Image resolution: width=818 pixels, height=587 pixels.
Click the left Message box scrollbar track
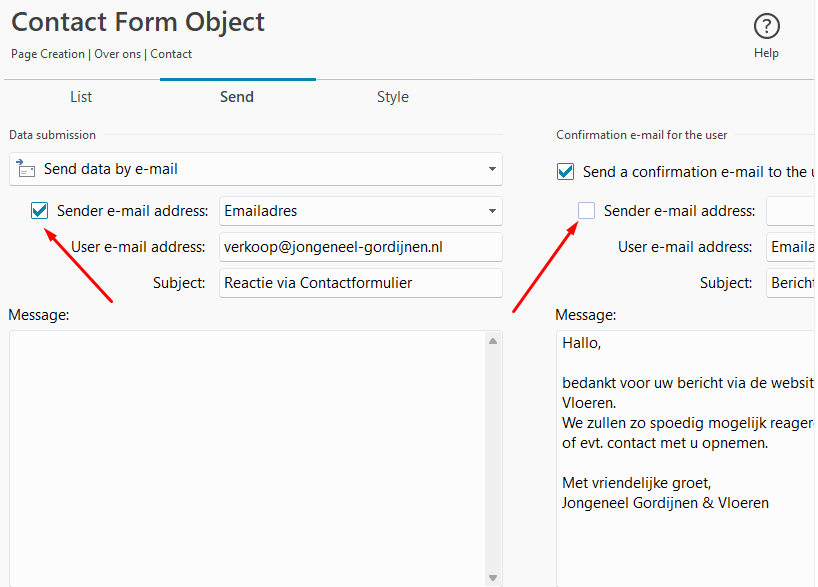coord(492,460)
